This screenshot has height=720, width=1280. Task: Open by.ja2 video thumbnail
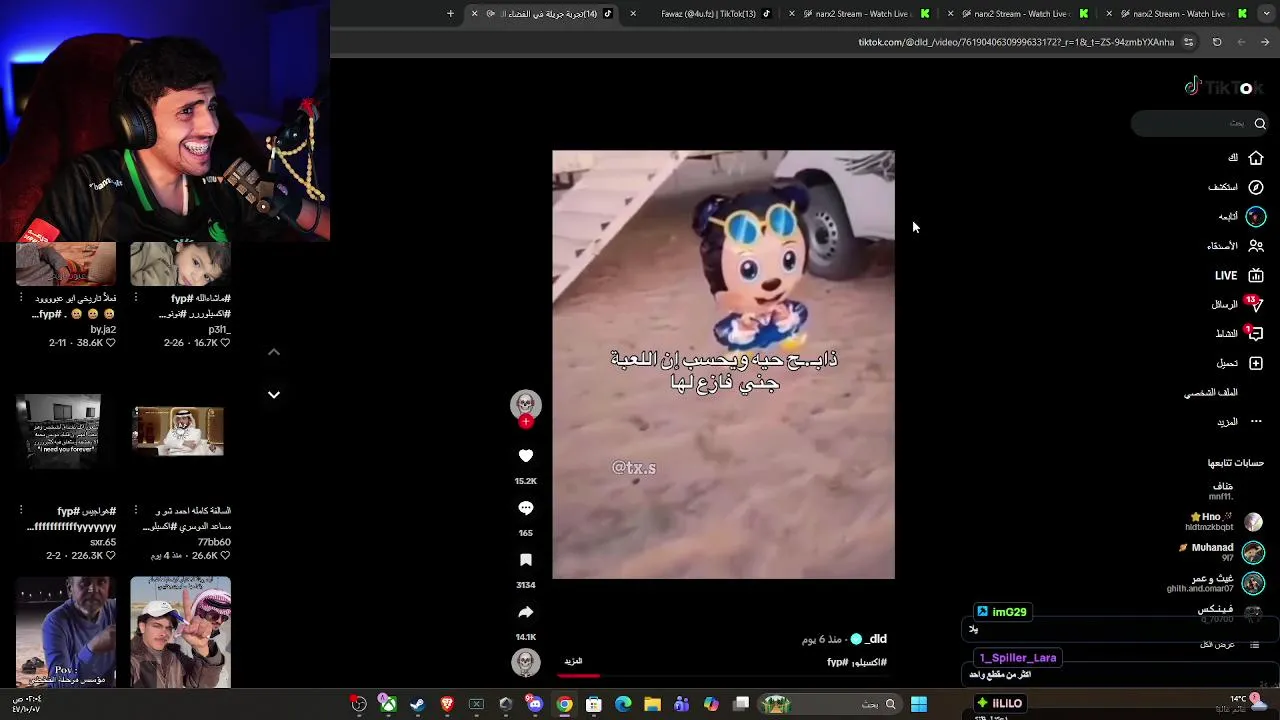click(x=66, y=264)
